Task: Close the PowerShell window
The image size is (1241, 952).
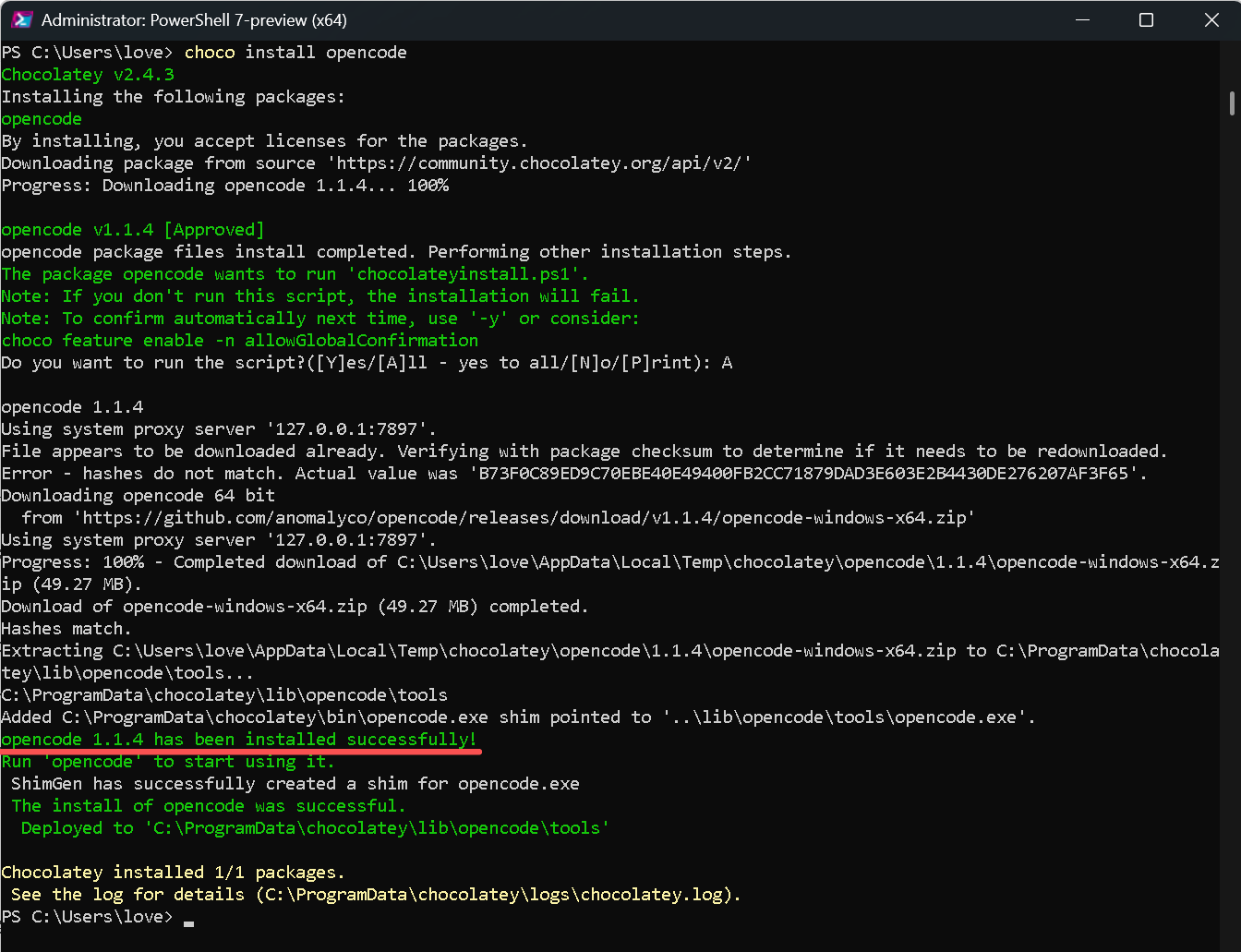Action: pyautogui.click(x=1211, y=18)
